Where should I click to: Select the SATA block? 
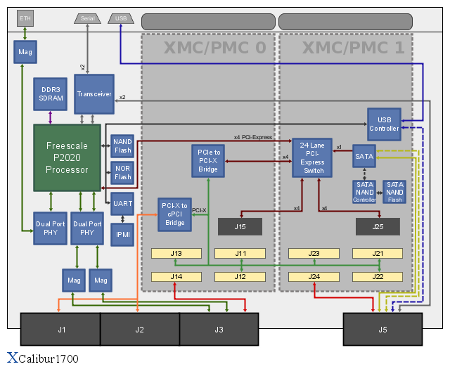pyautogui.click(x=364, y=156)
